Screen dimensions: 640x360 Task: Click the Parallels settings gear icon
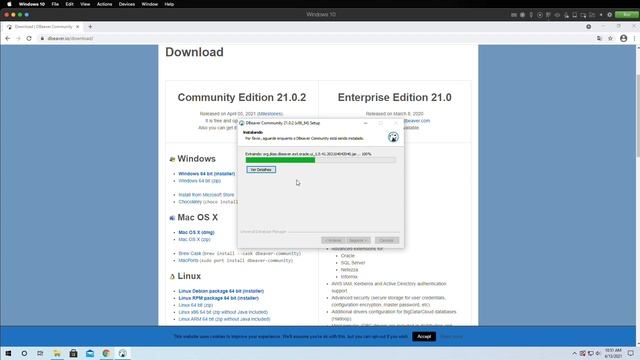[609, 15]
